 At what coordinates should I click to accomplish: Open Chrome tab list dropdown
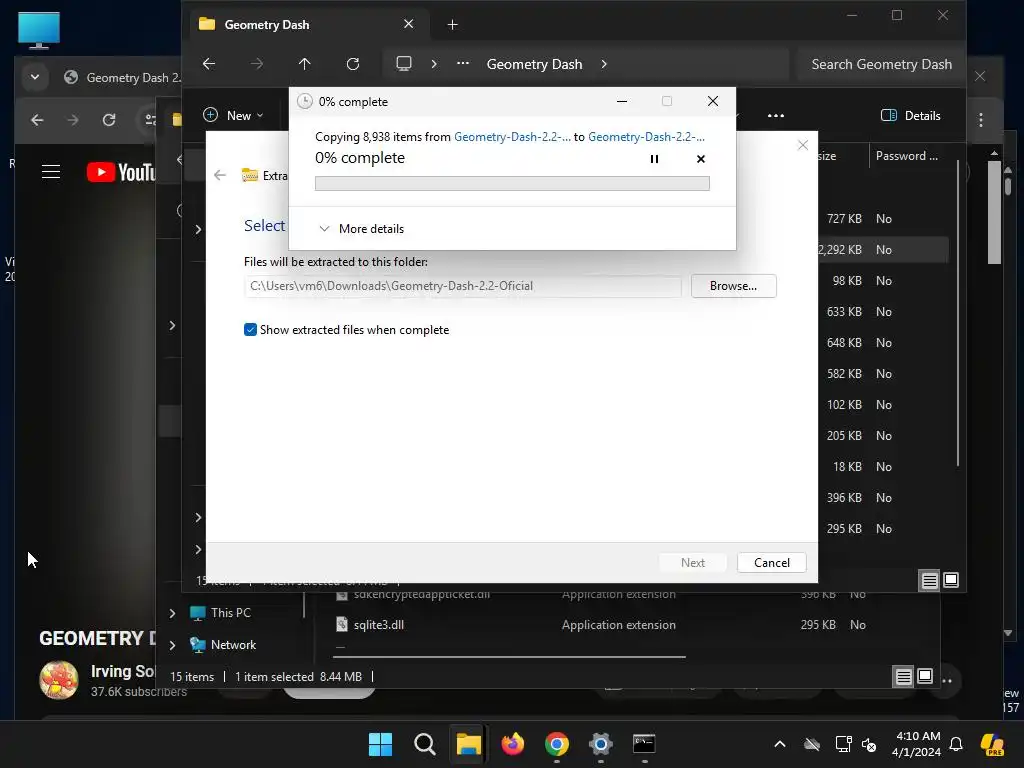[x=35, y=77]
